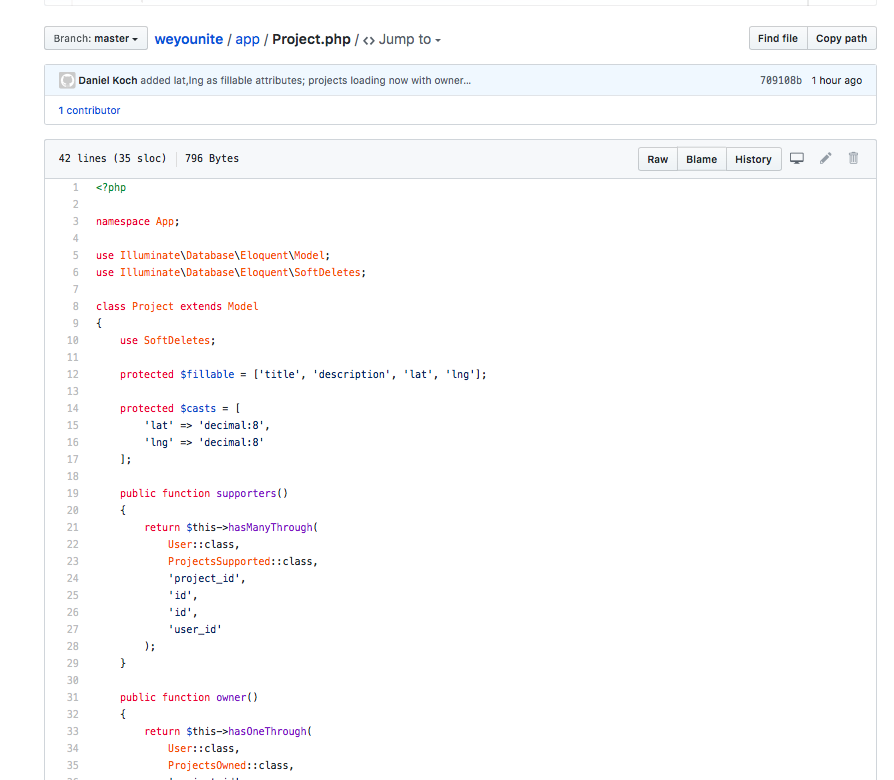Select line number 8
Image resolution: width=894 pixels, height=780 pixels.
pyautogui.click(x=75, y=306)
